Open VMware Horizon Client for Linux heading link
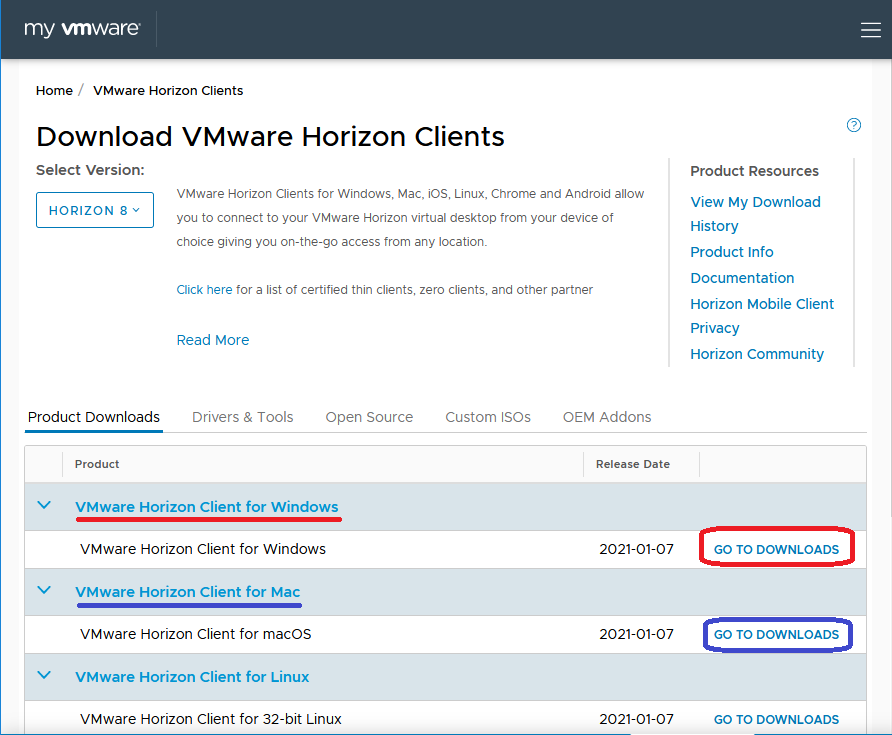 tap(192, 676)
